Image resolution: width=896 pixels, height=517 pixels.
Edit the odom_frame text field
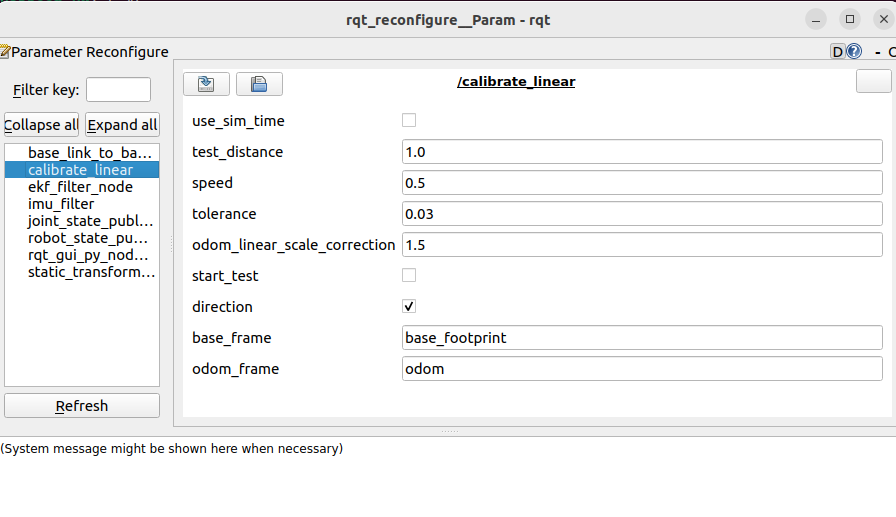[642, 368]
